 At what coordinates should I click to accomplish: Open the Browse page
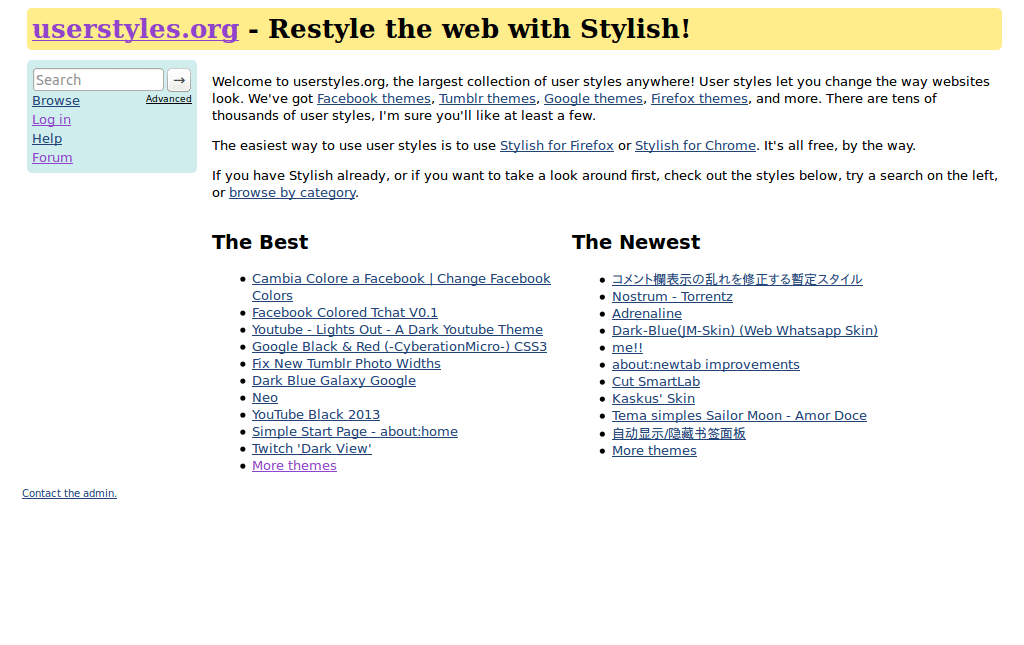coord(55,100)
